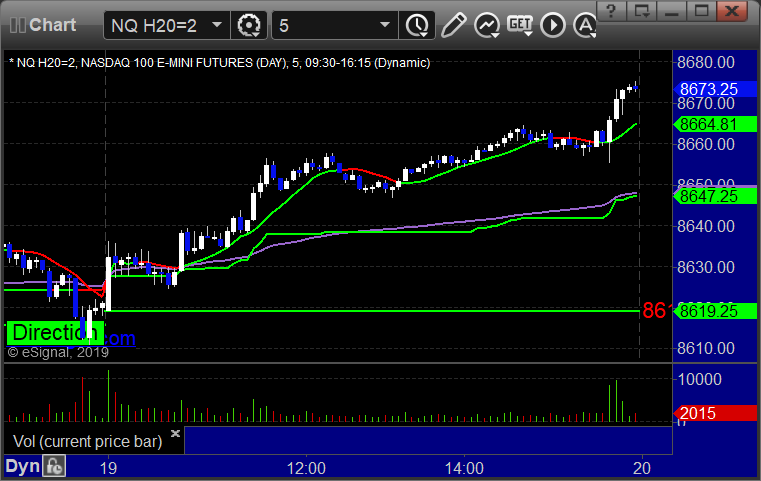Image resolution: width=761 pixels, height=481 pixels.
Task: Click the clock time template icon
Action: pyautogui.click(x=417, y=25)
